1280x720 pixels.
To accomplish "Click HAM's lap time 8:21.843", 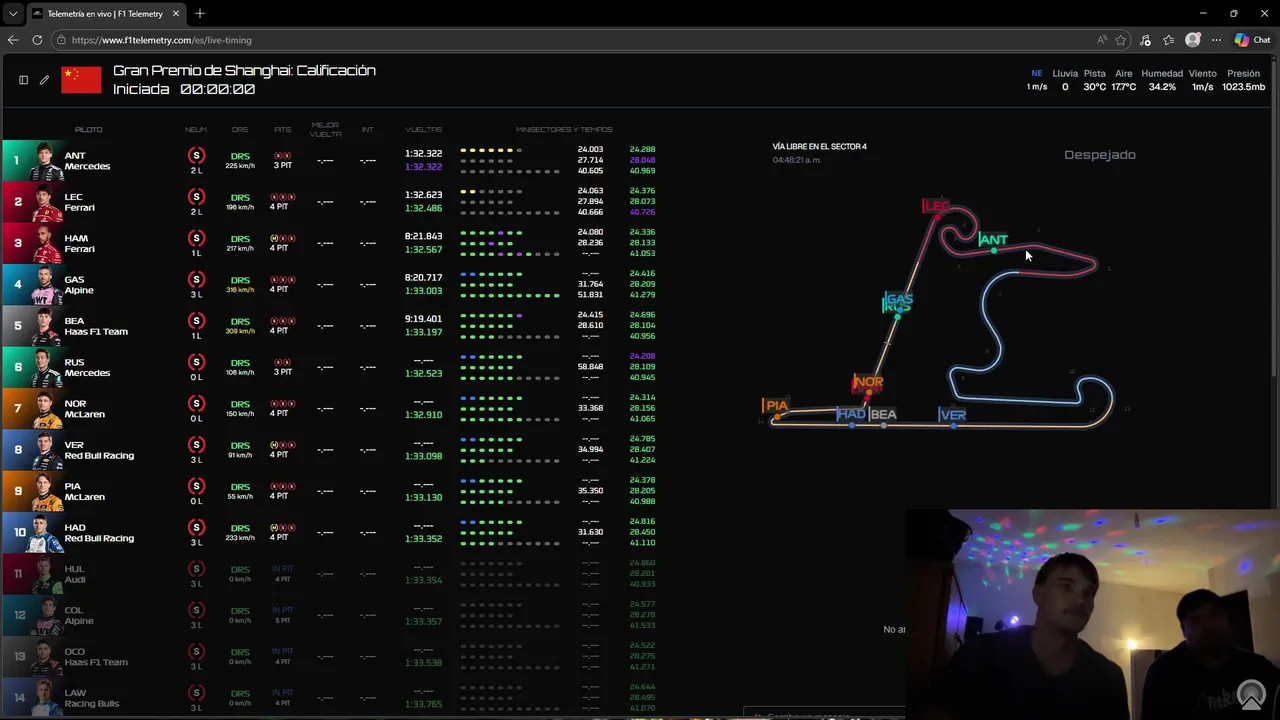I will click(x=423, y=236).
